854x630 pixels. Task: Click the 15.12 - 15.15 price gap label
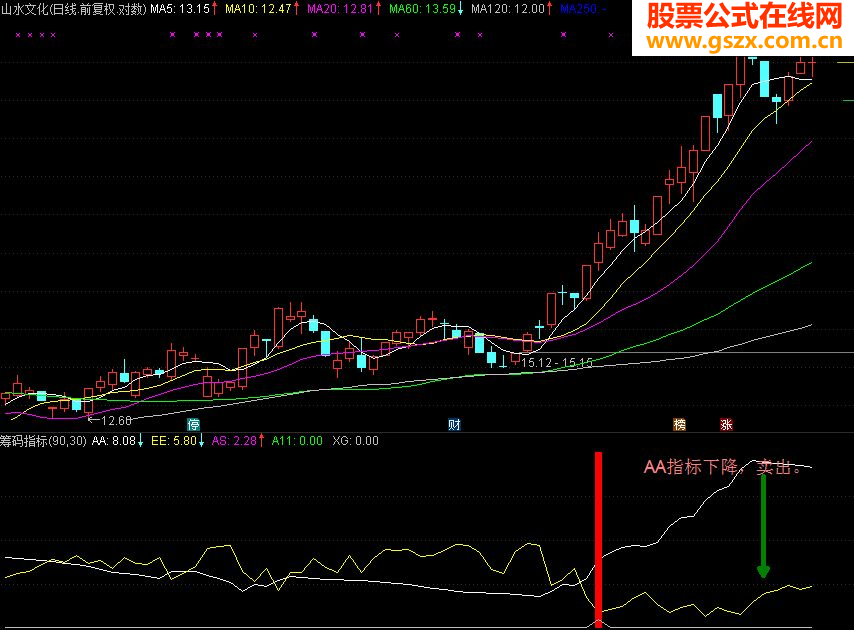[557, 362]
